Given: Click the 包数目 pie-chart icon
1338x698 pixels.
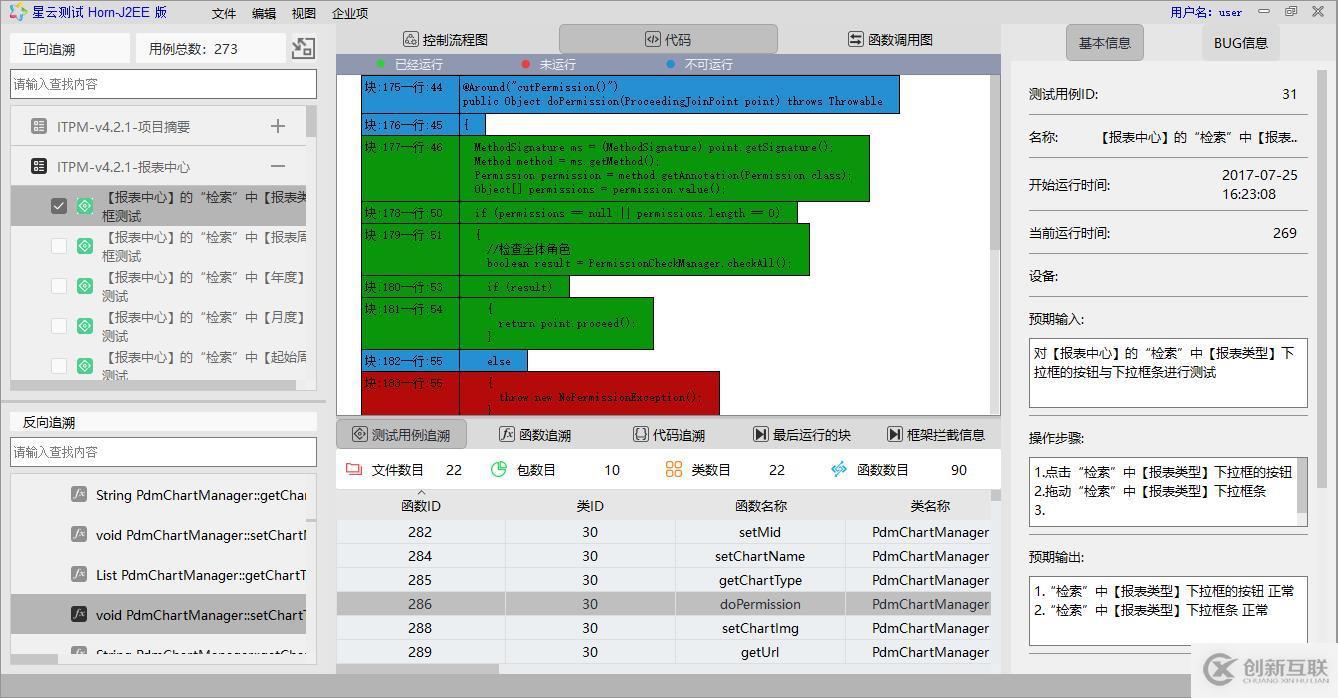Looking at the screenshot, I should pos(499,469).
